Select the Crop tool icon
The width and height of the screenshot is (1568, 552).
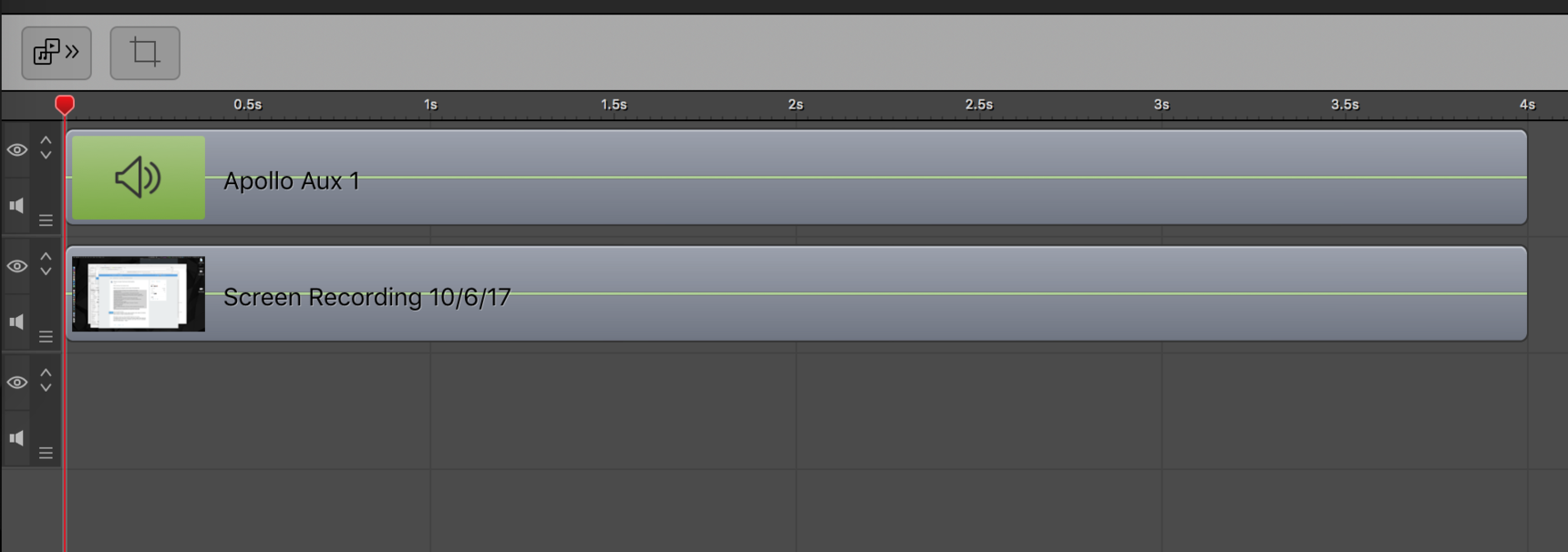click(145, 53)
